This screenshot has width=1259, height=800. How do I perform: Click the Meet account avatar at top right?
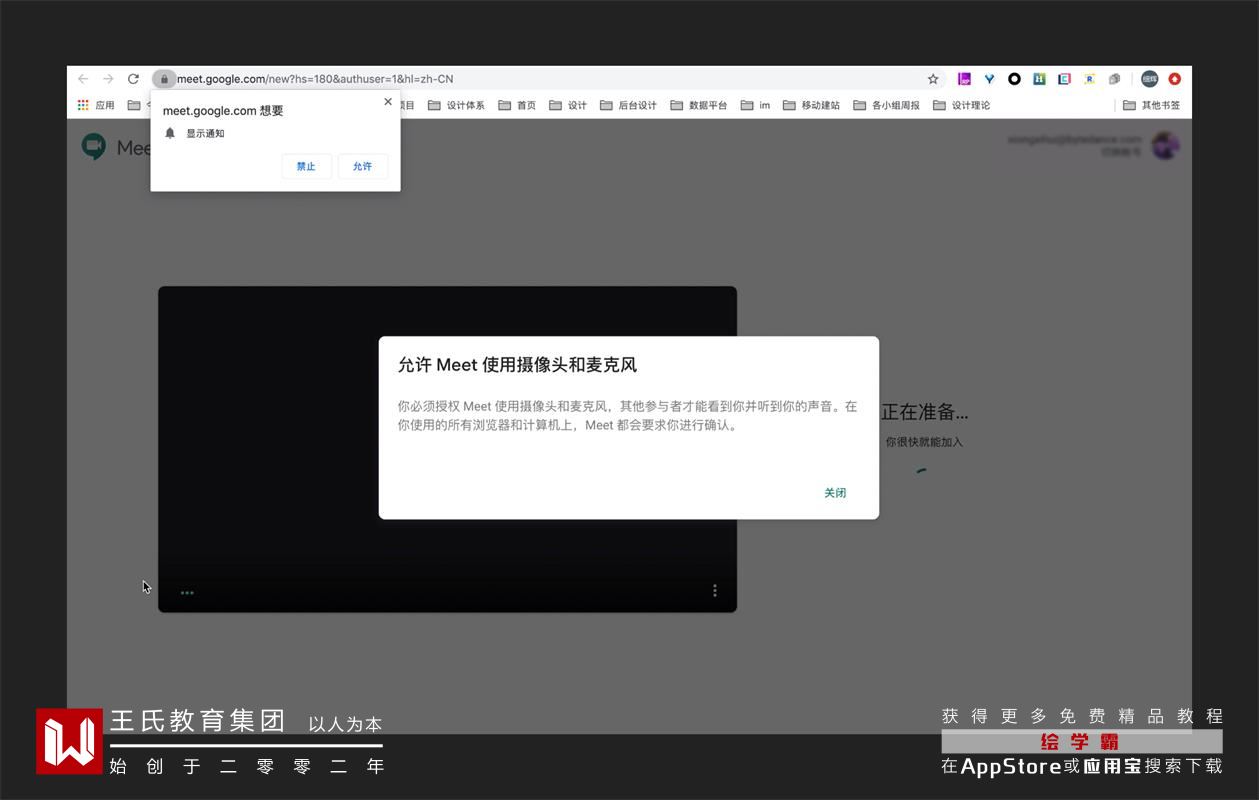[x=1165, y=145]
